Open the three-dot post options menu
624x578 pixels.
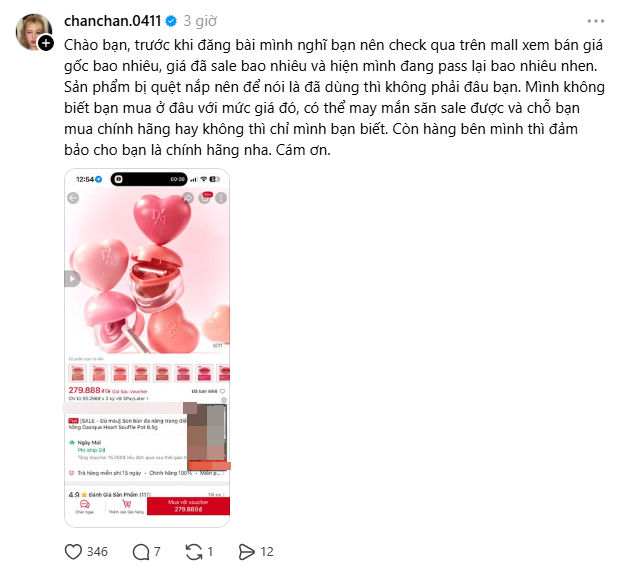click(595, 21)
